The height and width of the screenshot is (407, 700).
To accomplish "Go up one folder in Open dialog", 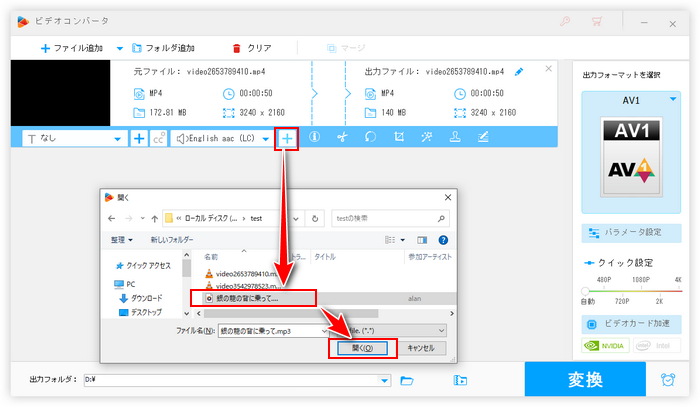I will pyautogui.click(x=154, y=219).
